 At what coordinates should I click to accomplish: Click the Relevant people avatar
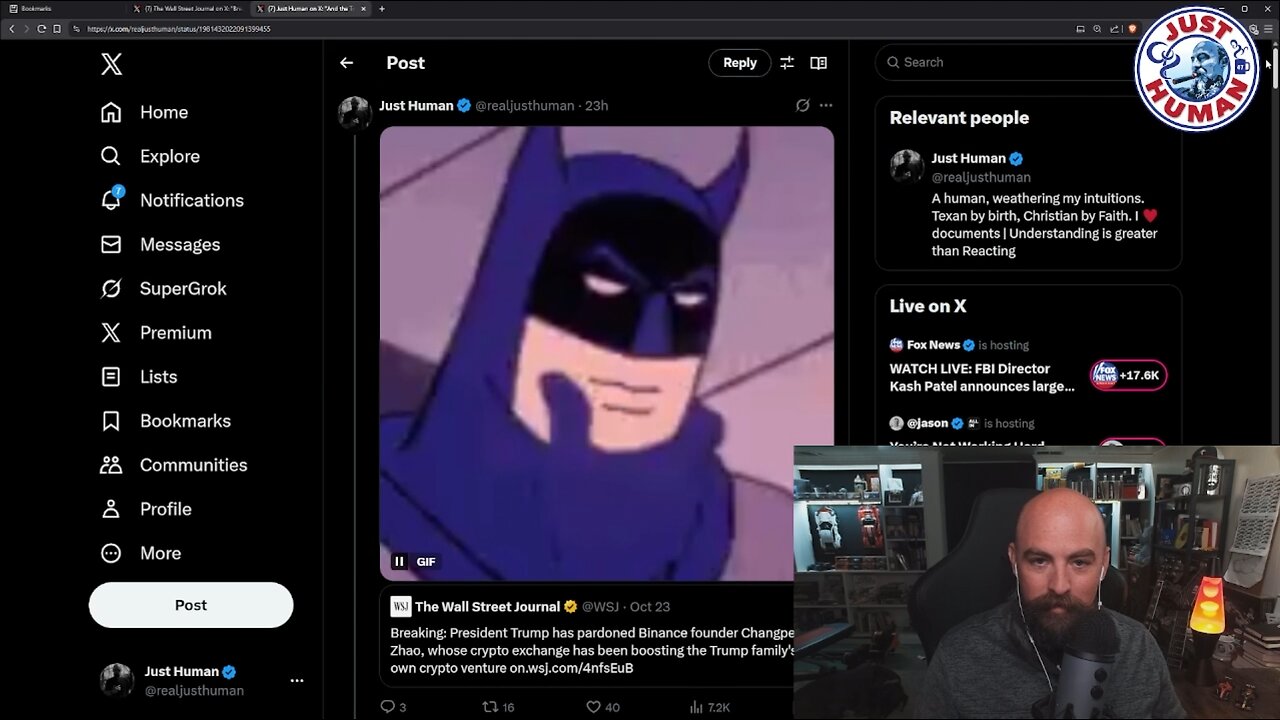[x=907, y=166]
